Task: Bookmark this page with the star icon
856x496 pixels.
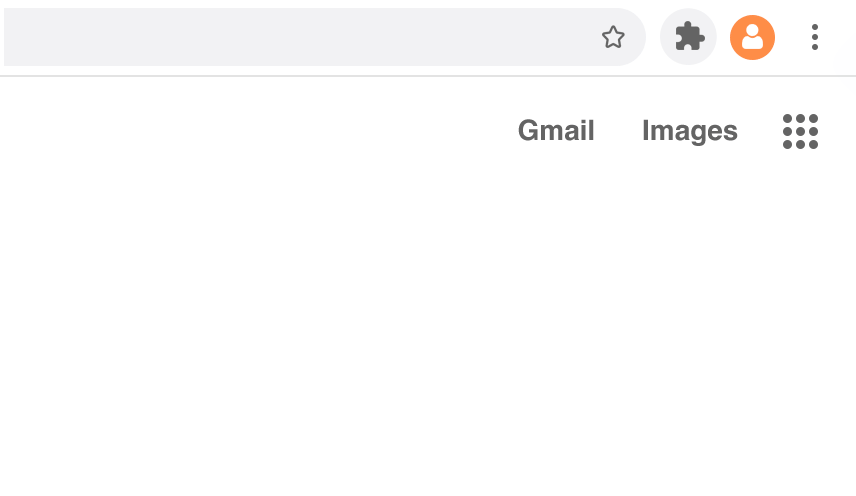Action: coord(613,38)
